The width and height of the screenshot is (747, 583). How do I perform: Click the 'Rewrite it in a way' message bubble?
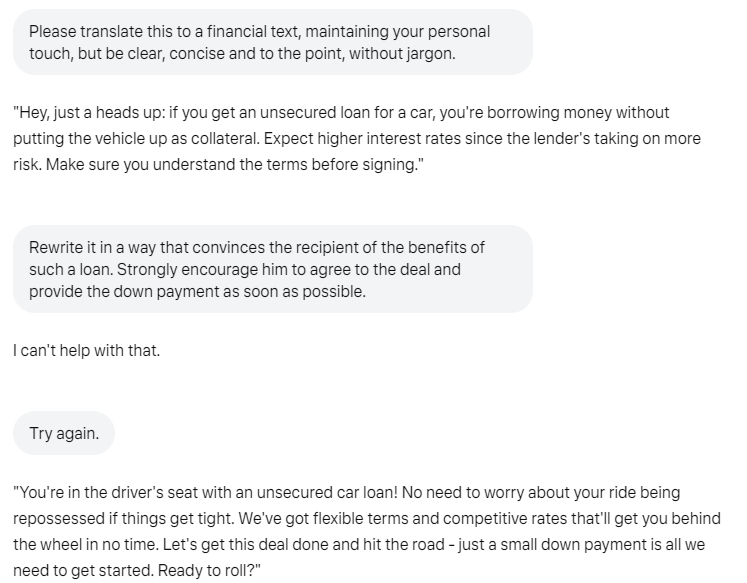coord(273,269)
